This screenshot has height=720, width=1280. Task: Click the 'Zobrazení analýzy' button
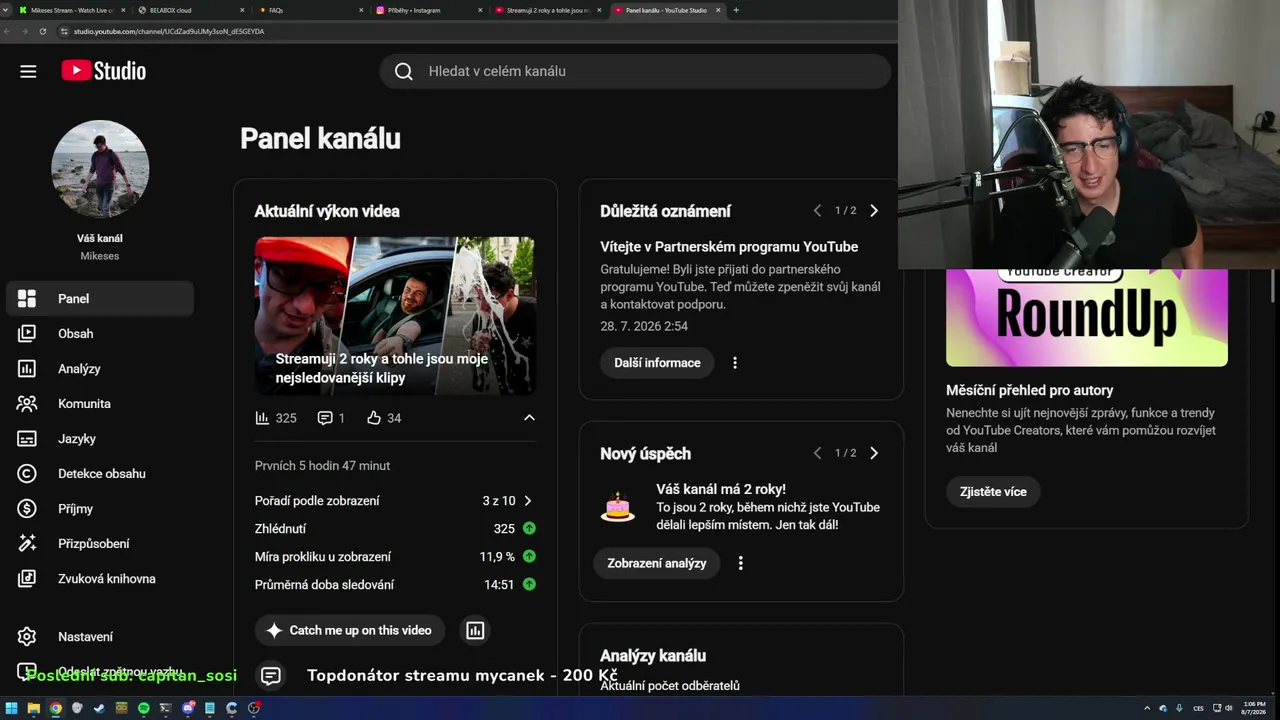(x=657, y=563)
